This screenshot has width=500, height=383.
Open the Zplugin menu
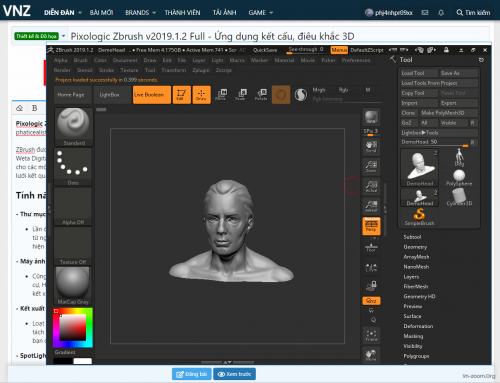point(201,70)
